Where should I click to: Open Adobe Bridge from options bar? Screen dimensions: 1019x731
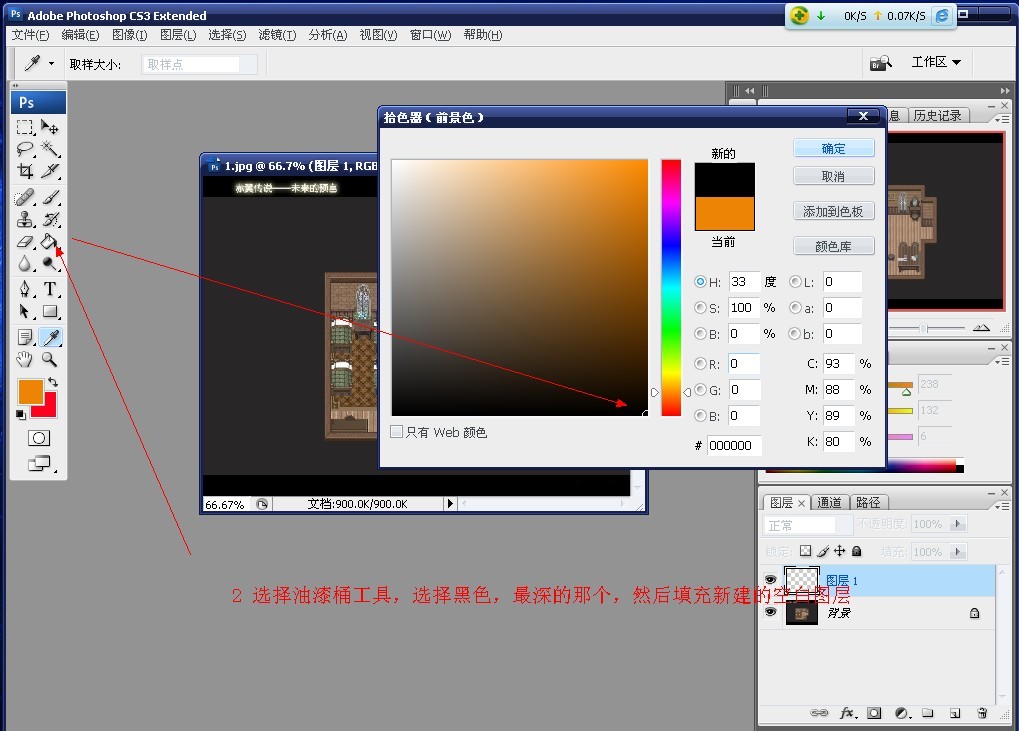(x=881, y=62)
